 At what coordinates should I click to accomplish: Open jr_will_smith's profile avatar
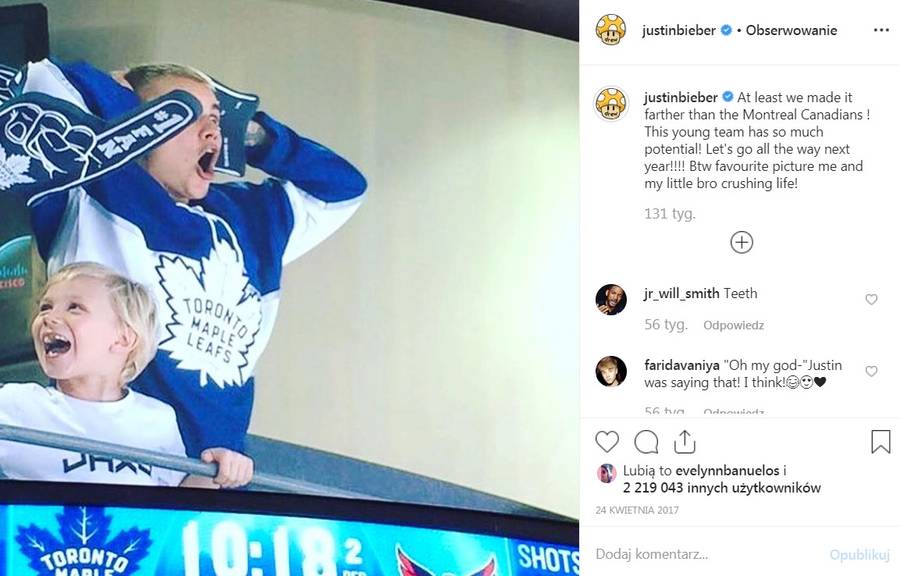(x=611, y=299)
